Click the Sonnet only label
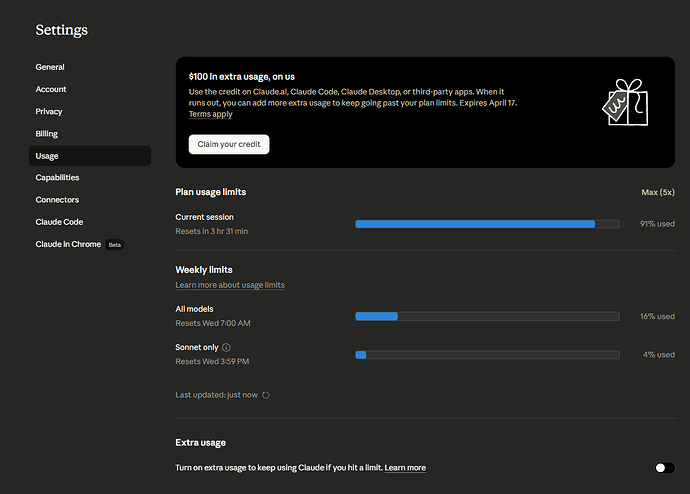 pos(197,348)
